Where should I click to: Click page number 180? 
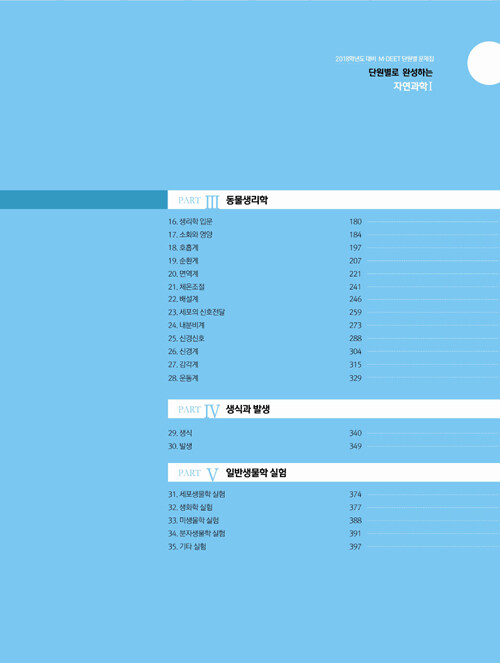pyautogui.click(x=355, y=222)
